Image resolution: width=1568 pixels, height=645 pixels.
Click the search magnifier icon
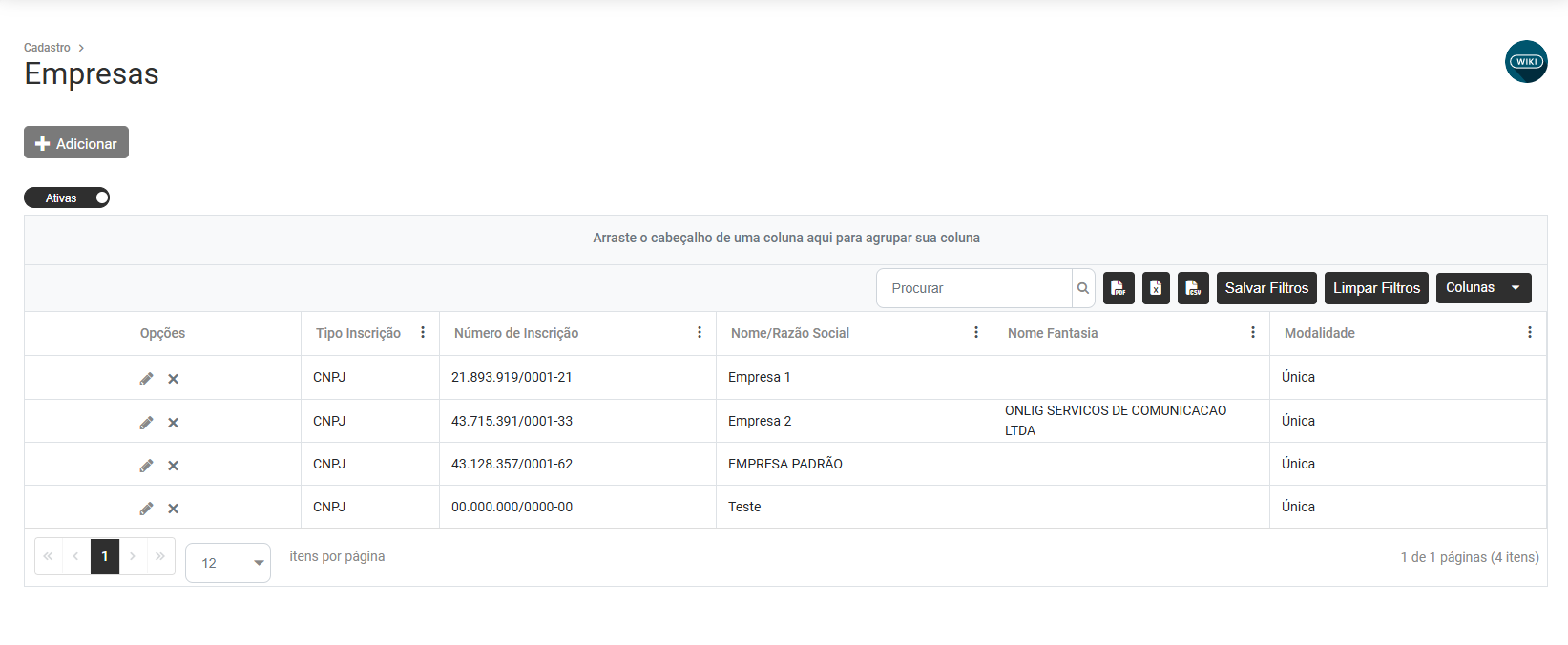coord(1083,288)
